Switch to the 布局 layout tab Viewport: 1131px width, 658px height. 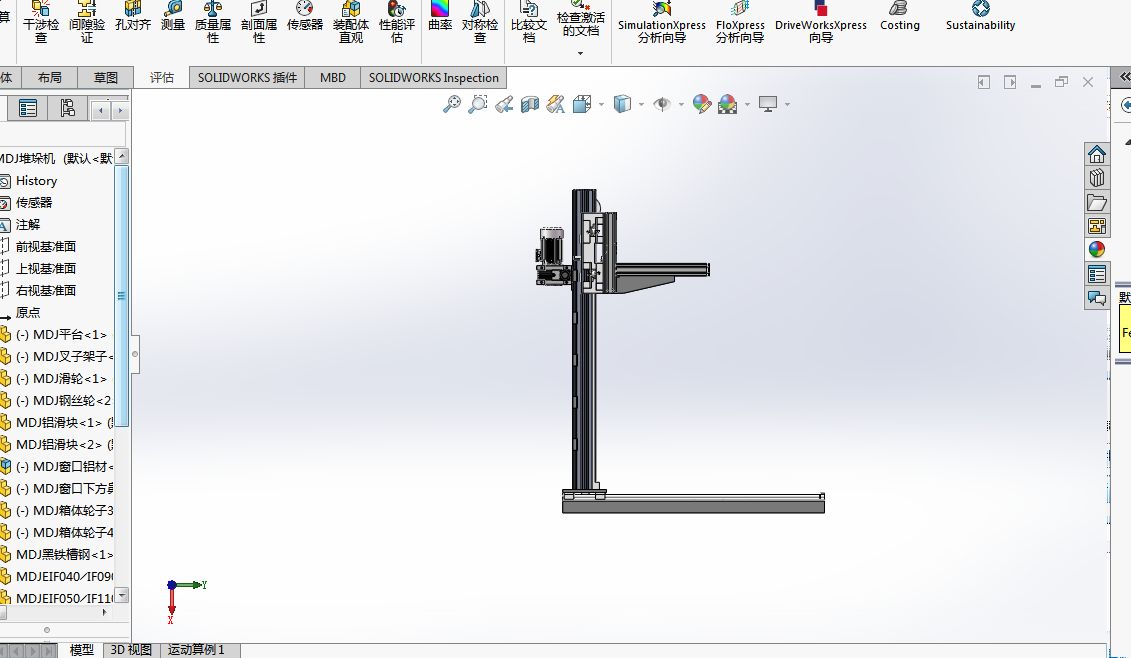[x=50, y=77]
